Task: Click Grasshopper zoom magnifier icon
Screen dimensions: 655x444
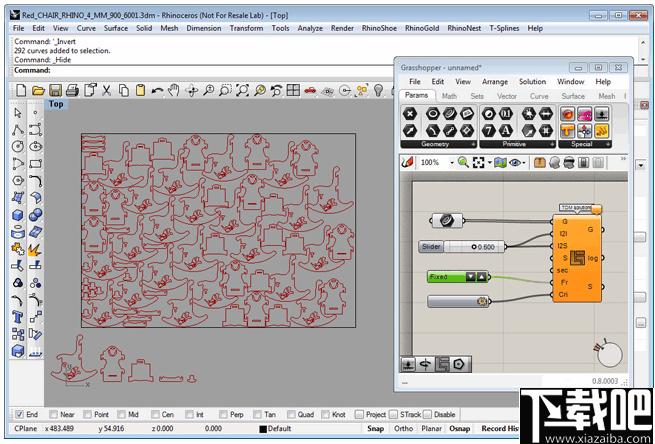Action: coord(463,162)
